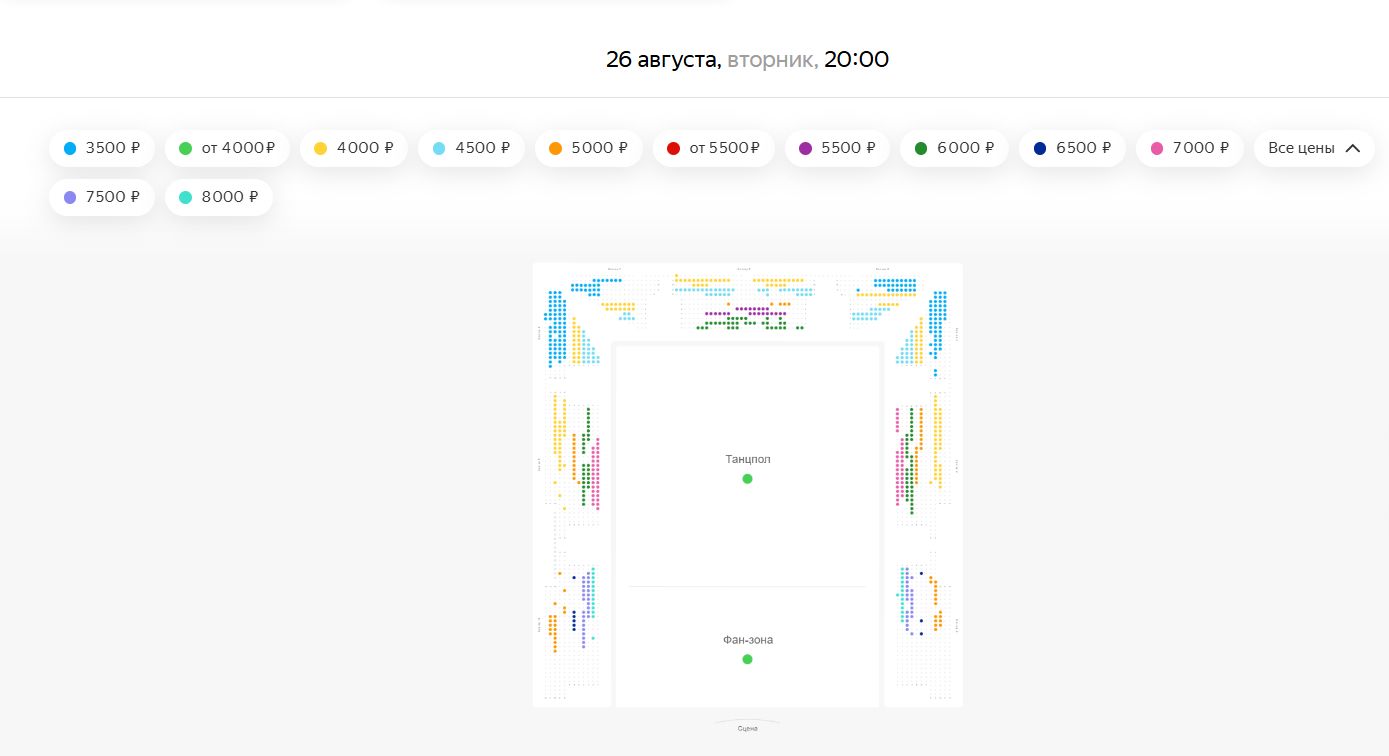
Task: Click the Фан-зона zone label
Action: tap(748, 640)
